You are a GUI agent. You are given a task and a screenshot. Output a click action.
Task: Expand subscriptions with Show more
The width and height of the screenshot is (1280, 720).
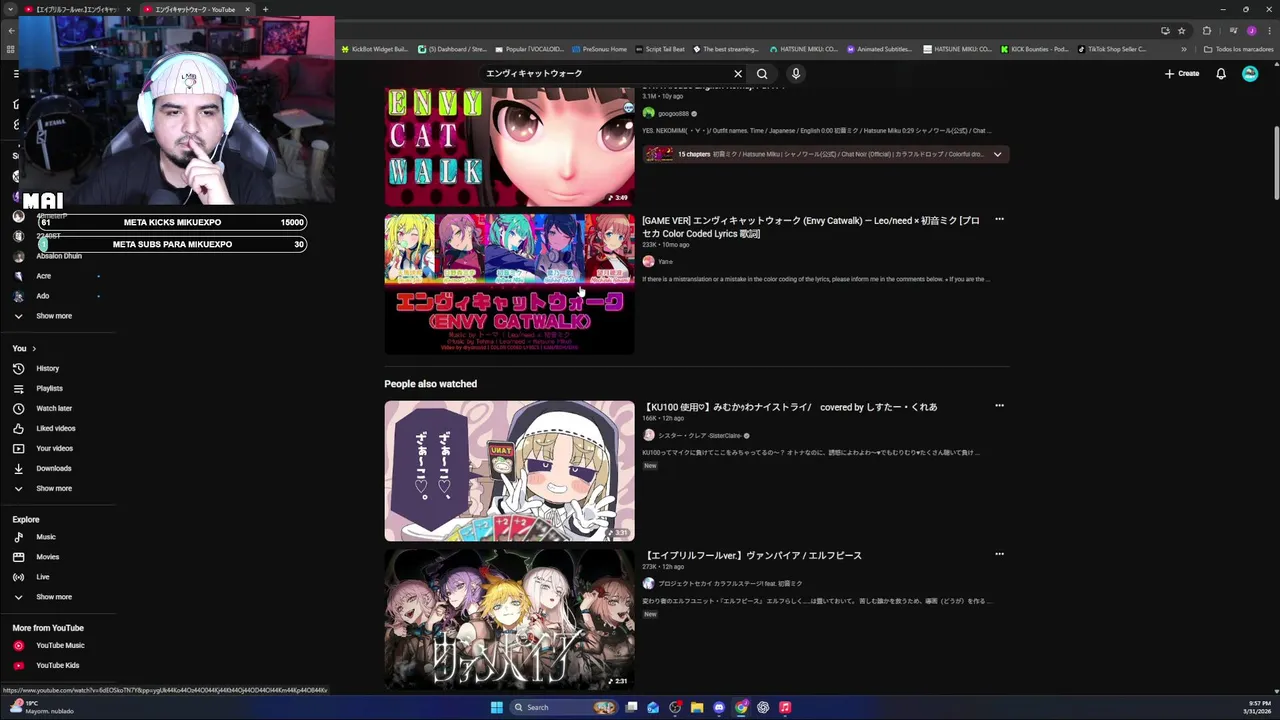coord(54,316)
